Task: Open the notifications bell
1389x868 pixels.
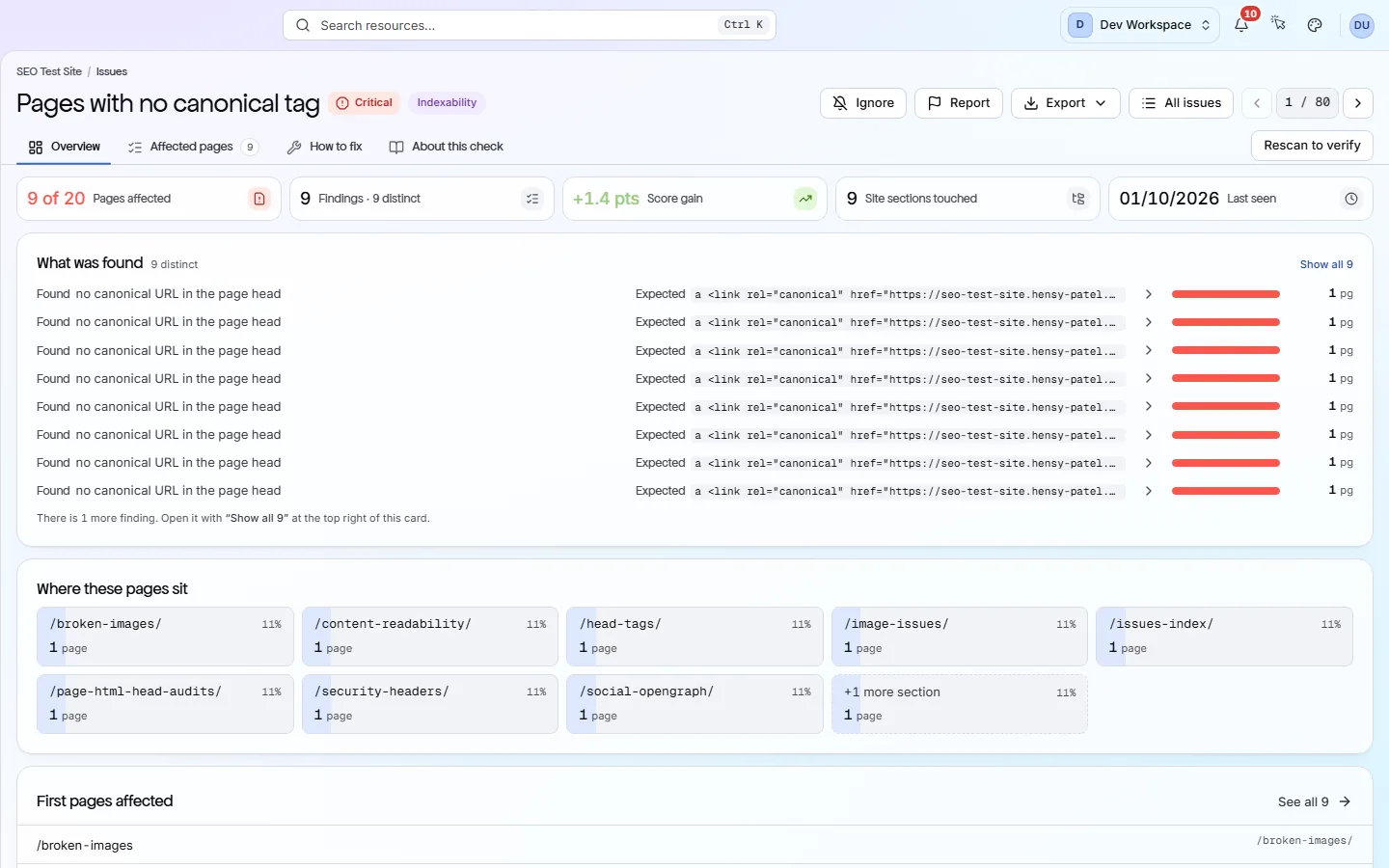Action: 1241,25
